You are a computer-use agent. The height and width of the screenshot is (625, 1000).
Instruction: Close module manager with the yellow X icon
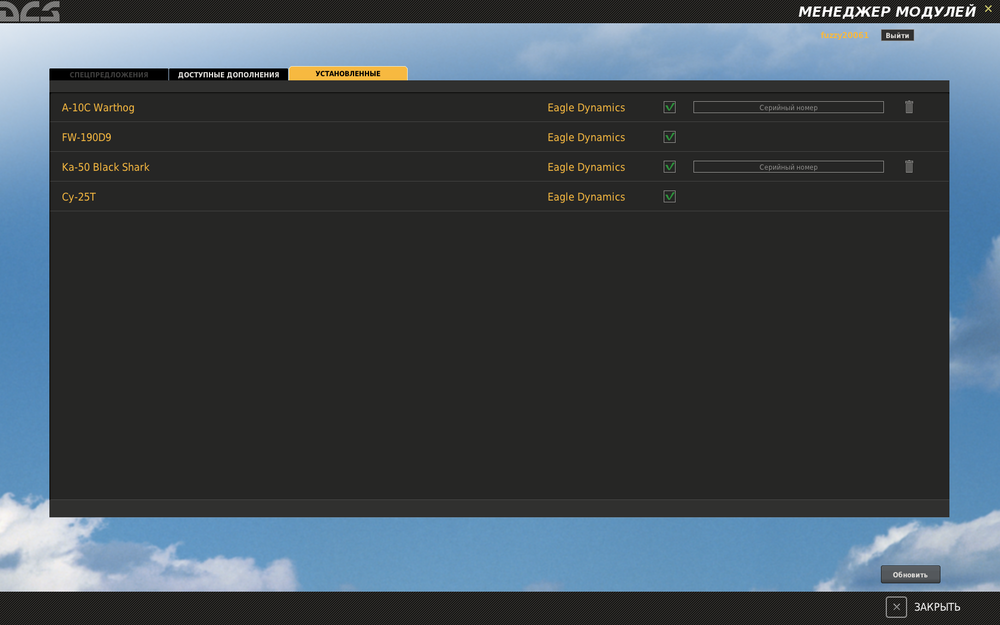988,9
